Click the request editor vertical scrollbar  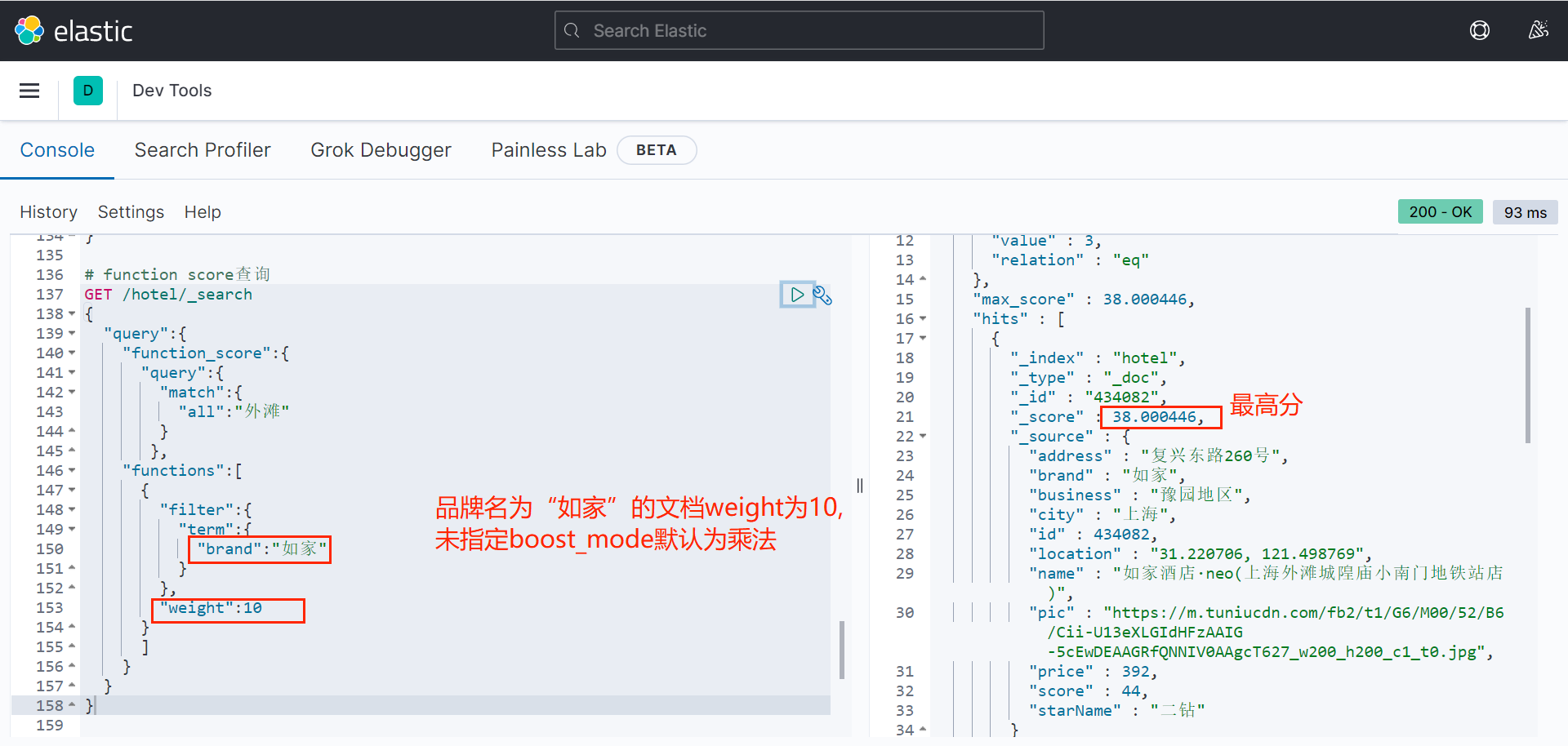(842, 650)
